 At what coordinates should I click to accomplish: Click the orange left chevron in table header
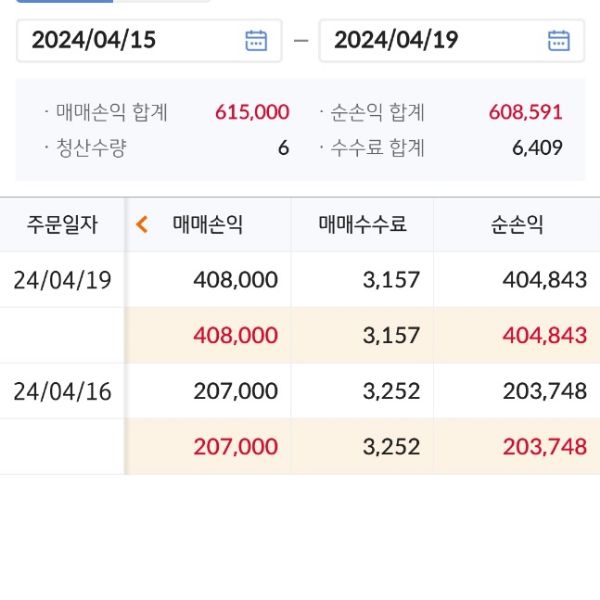coord(142,224)
